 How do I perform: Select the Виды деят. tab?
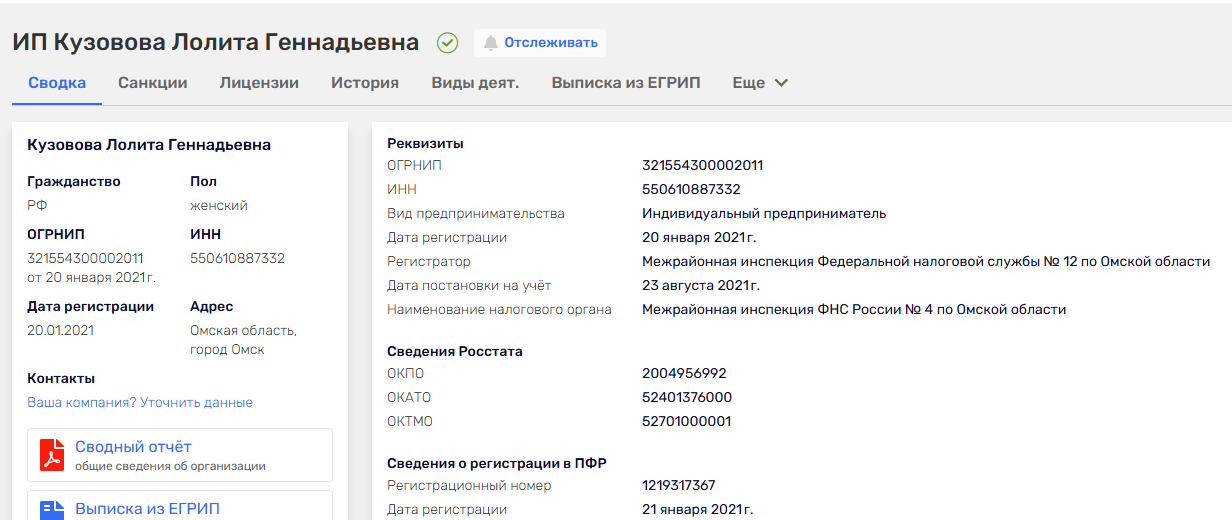click(475, 83)
